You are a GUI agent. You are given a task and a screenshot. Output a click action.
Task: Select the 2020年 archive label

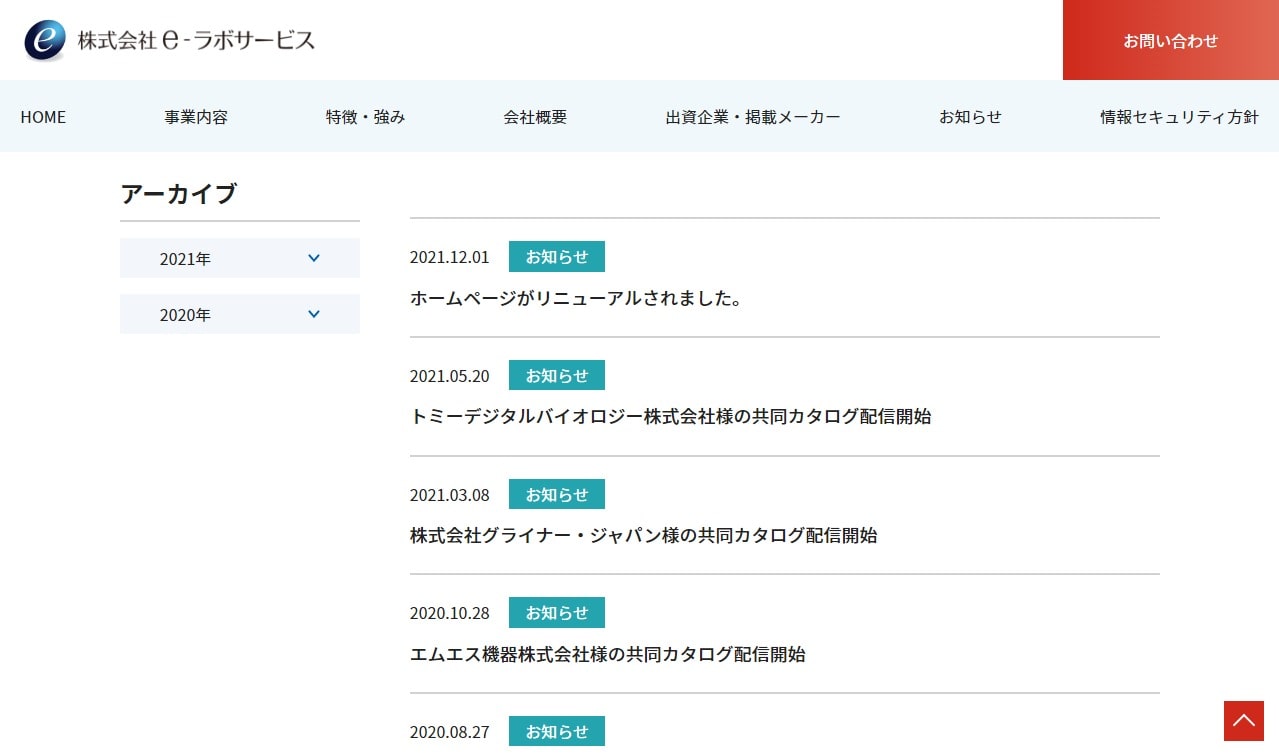click(x=185, y=315)
